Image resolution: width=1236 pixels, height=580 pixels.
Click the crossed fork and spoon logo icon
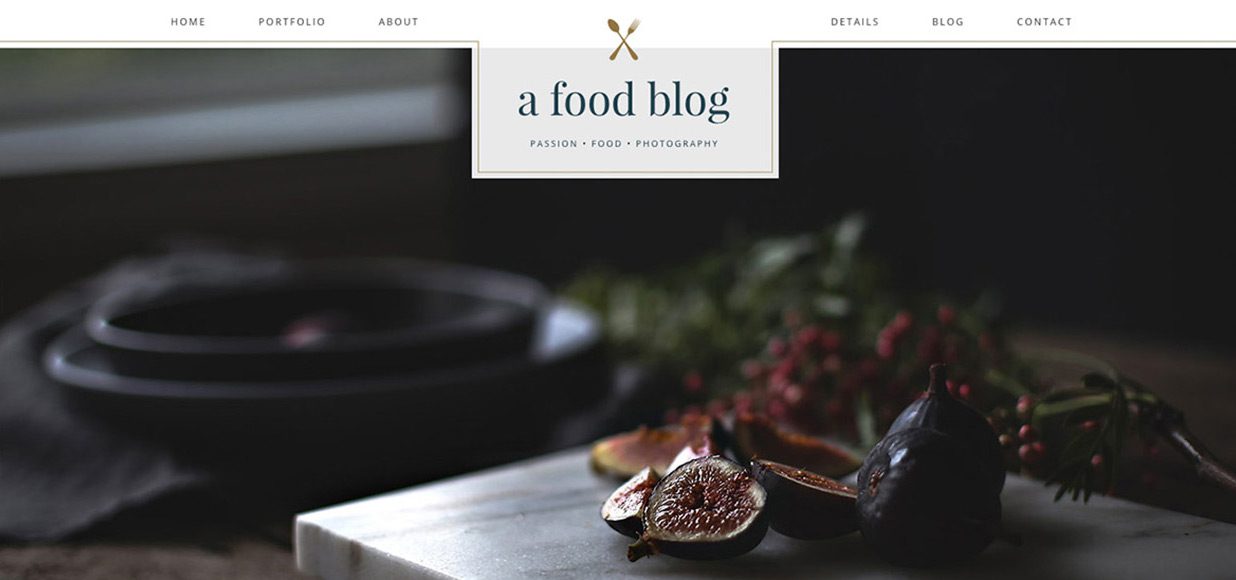624,39
